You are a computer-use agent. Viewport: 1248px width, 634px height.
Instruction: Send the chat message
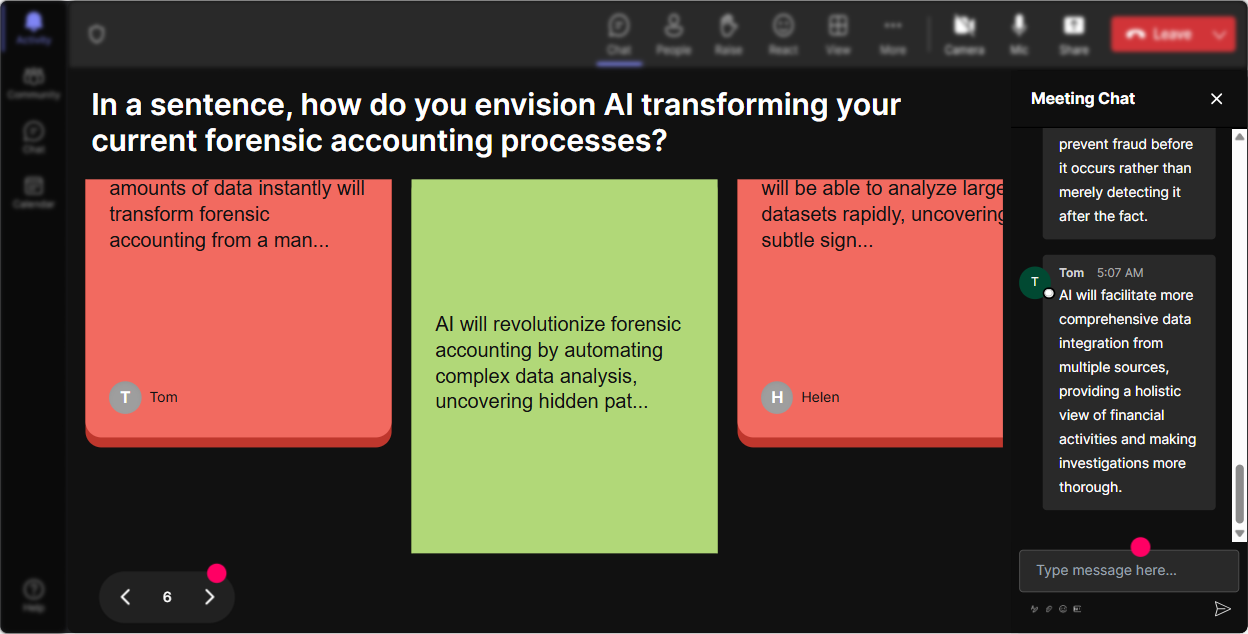(1222, 608)
